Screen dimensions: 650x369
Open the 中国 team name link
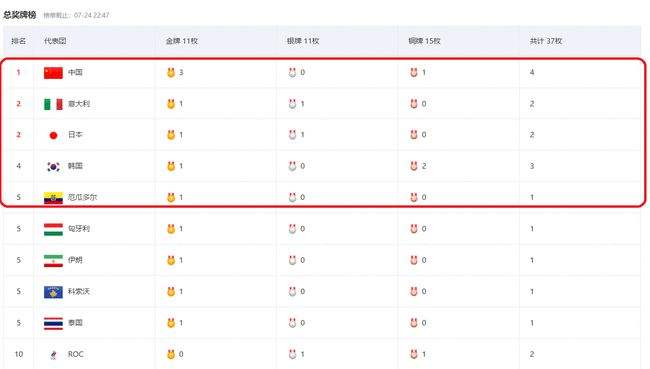click(75, 73)
